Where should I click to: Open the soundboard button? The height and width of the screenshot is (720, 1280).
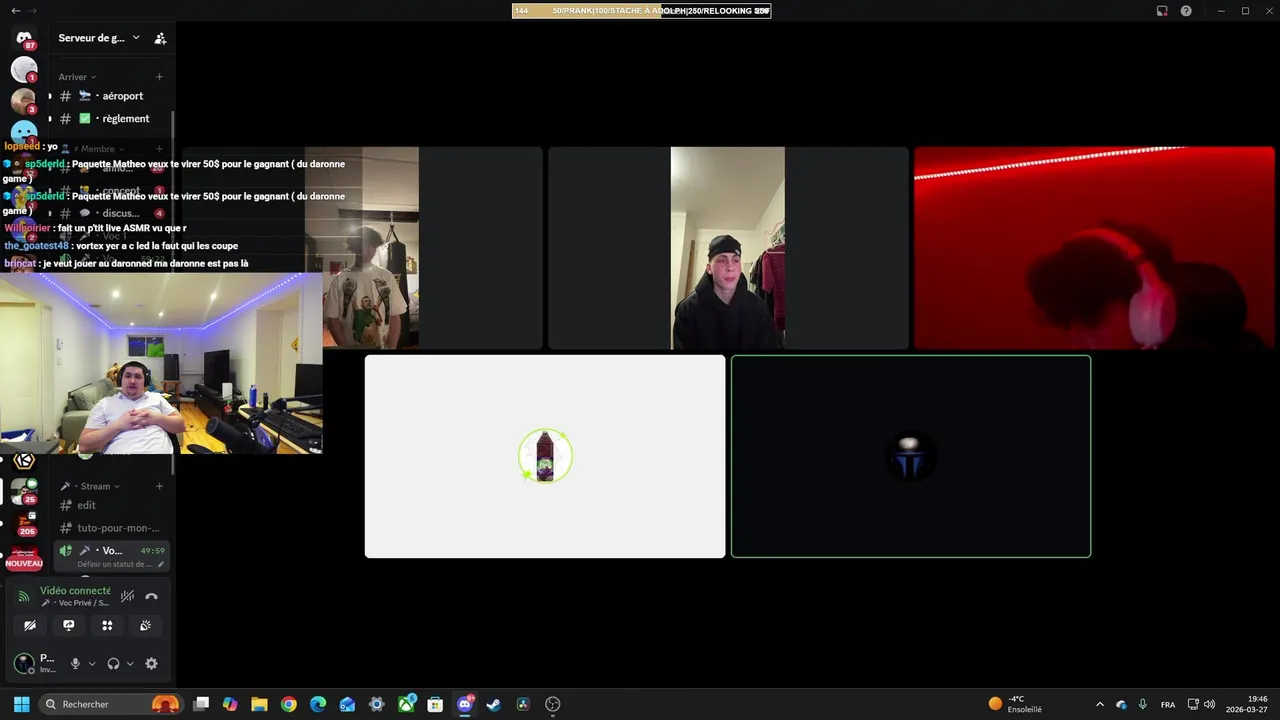coord(146,625)
